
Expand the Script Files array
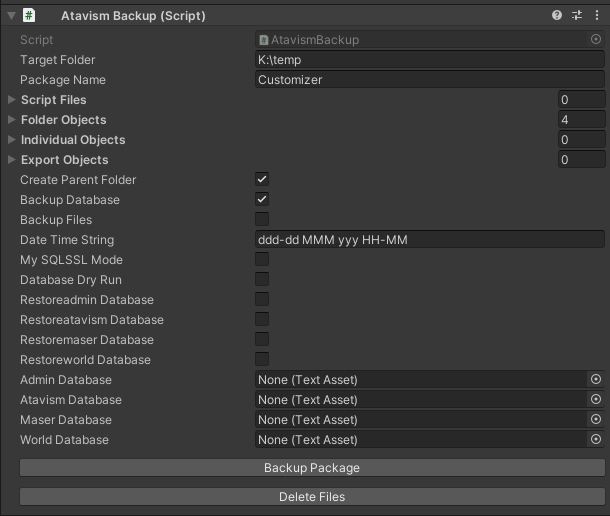(12, 100)
